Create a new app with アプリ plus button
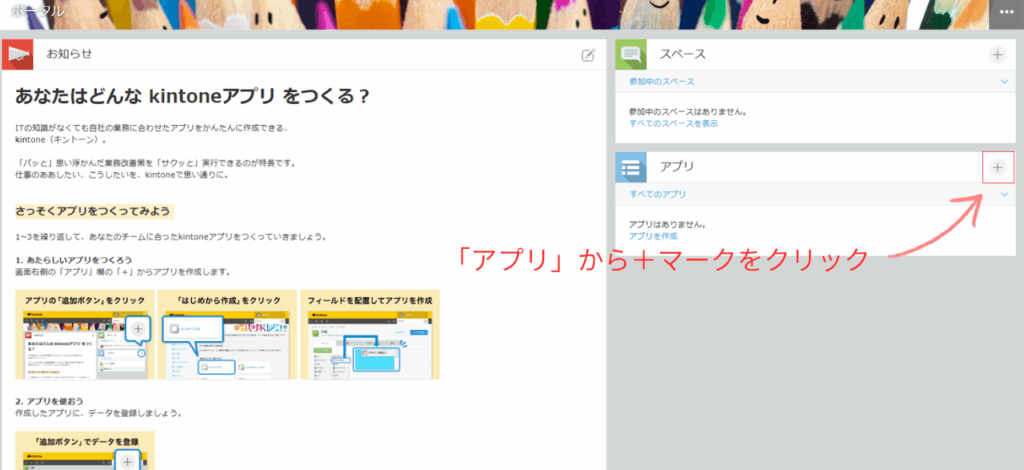 998,167
